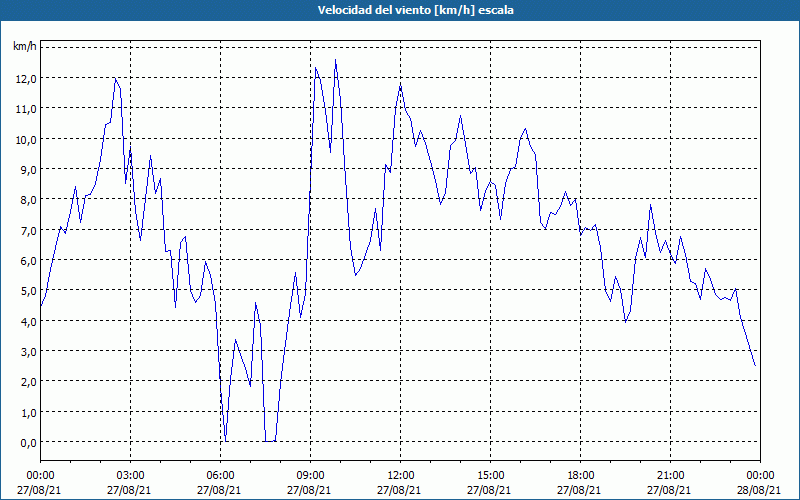This screenshot has height=500, width=800.
Task: Click the chart title 'Velocidad del viento [km/h] escala'
Action: tap(415, 10)
